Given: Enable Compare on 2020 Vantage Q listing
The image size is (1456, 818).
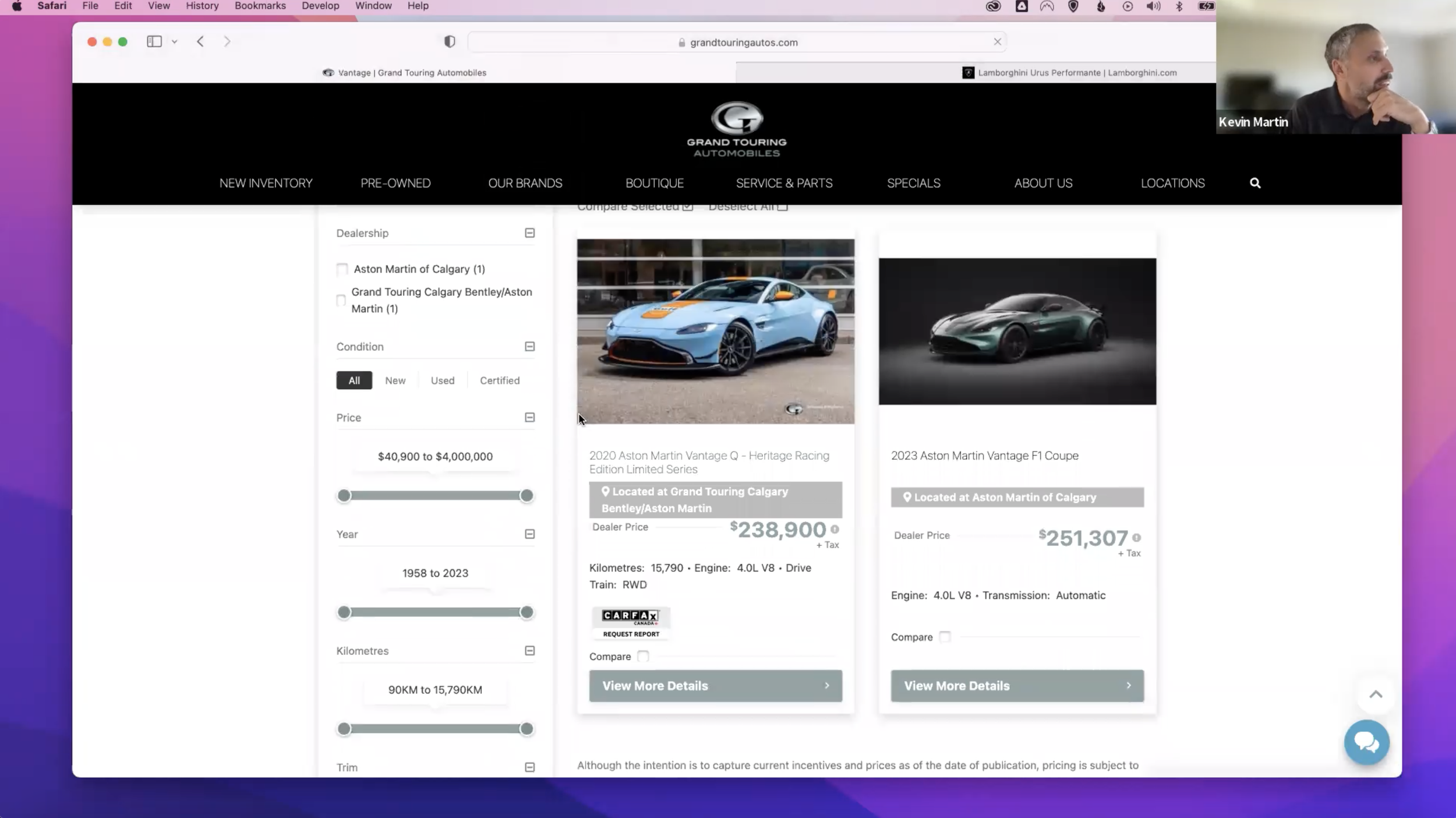Looking at the screenshot, I should click(x=643, y=656).
